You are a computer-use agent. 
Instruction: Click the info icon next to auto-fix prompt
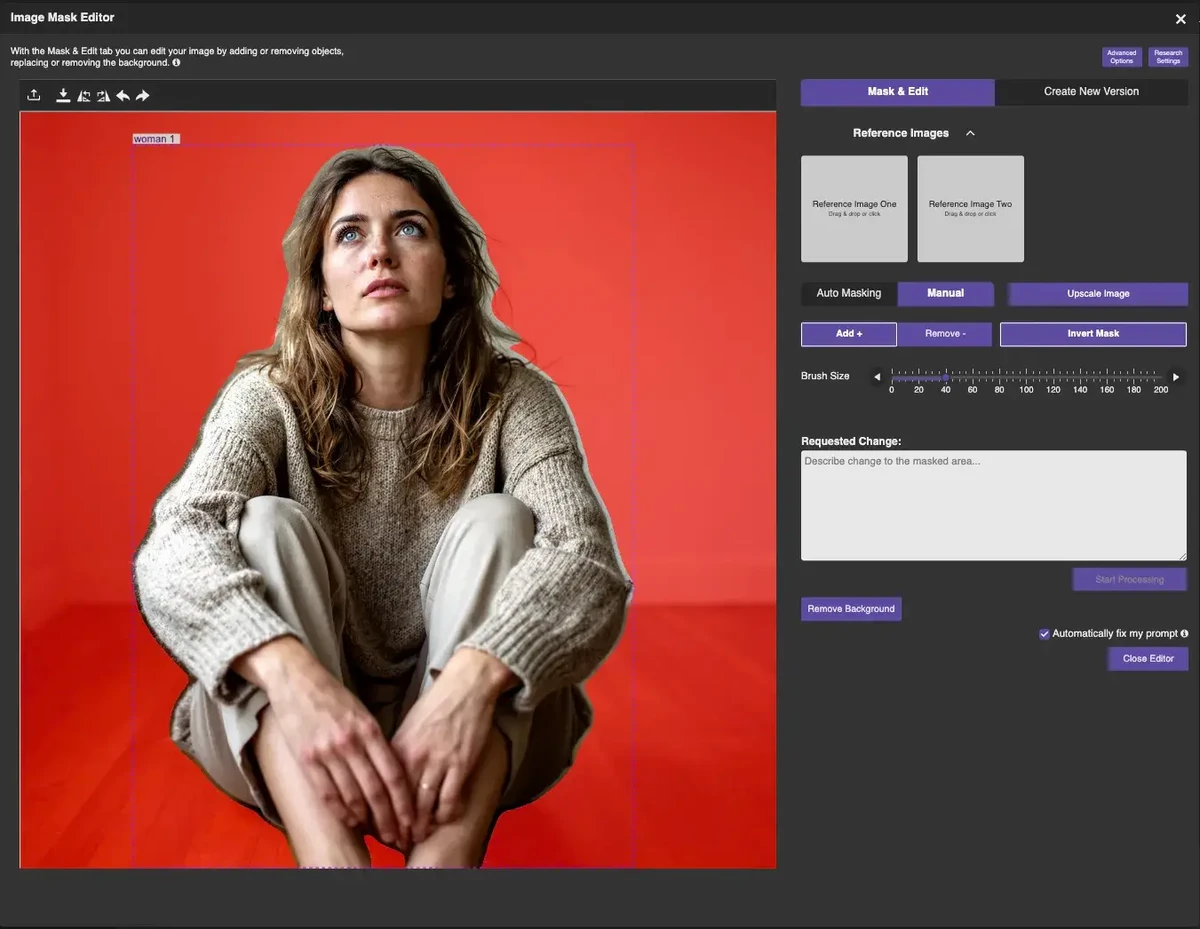pos(1184,634)
